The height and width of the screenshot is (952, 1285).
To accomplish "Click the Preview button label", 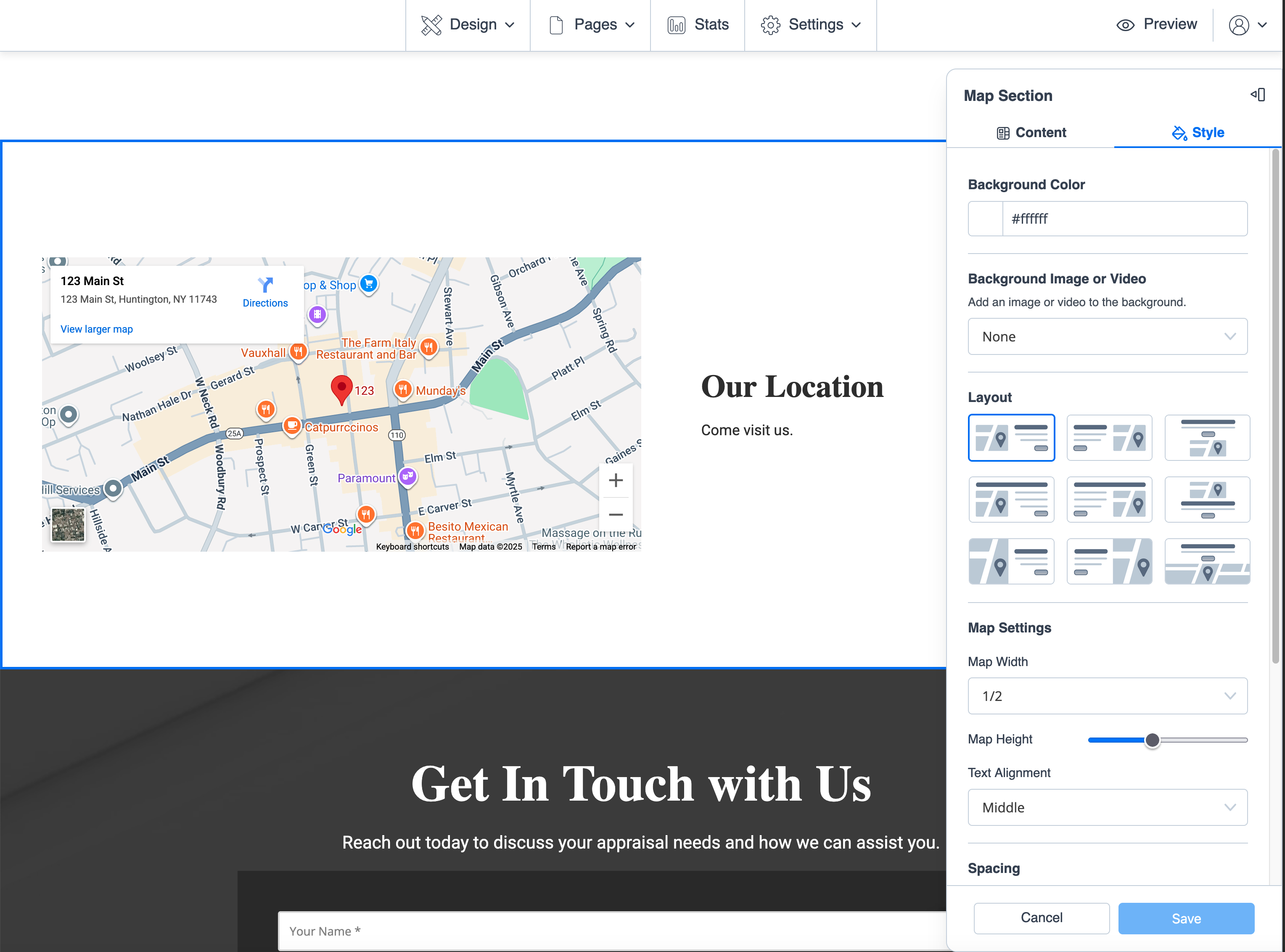I will [x=1170, y=24].
